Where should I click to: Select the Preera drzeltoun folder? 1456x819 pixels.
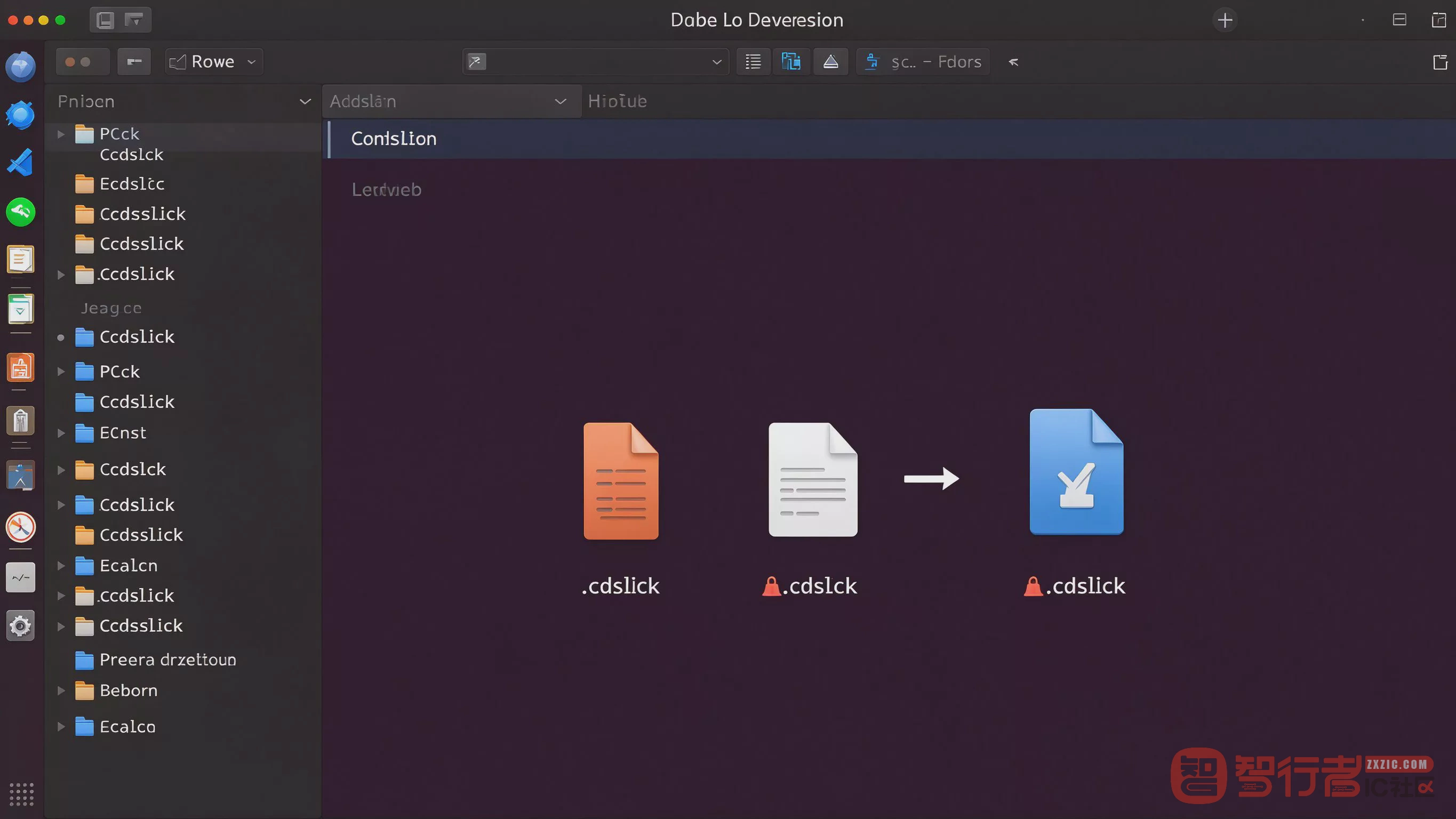[156, 660]
